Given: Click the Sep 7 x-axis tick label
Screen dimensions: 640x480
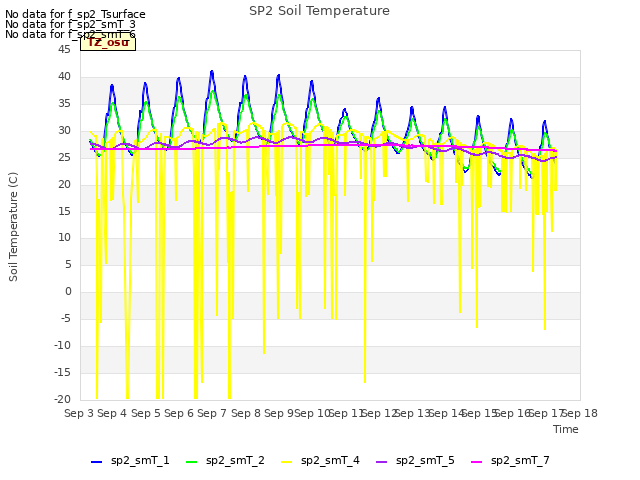Looking at the screenshot, I should click(212, 413).
